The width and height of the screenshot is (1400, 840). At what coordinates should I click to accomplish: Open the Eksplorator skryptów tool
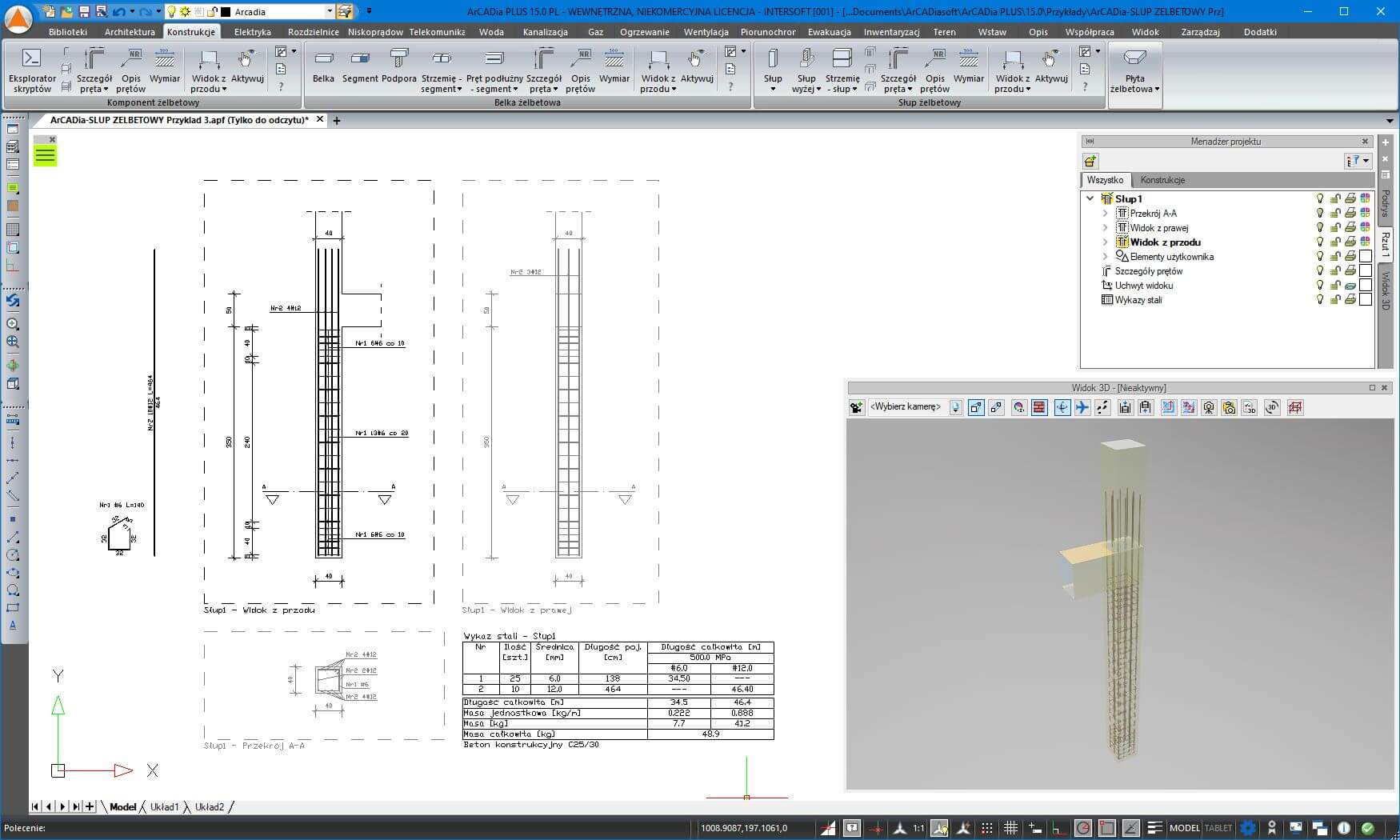pyautogui.click(x=31, y=70)
